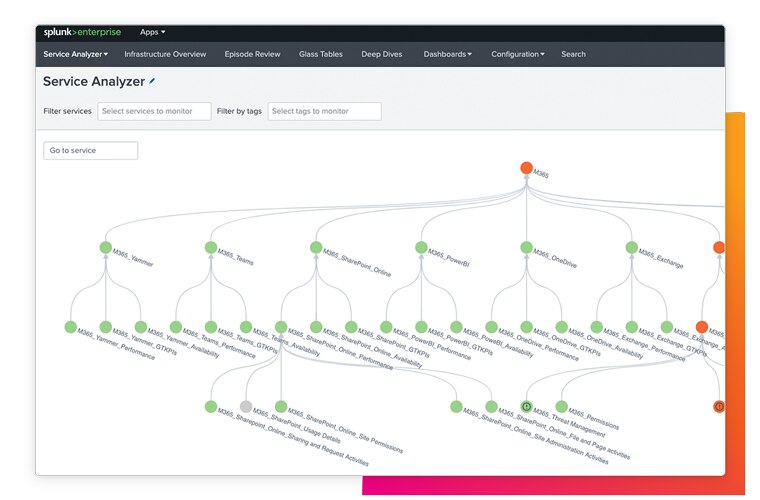Select the M365_Exchange service node
Image resolution: width=760 pixels, height=500 pixels.
pyautogui.click(x=632, y=247)
